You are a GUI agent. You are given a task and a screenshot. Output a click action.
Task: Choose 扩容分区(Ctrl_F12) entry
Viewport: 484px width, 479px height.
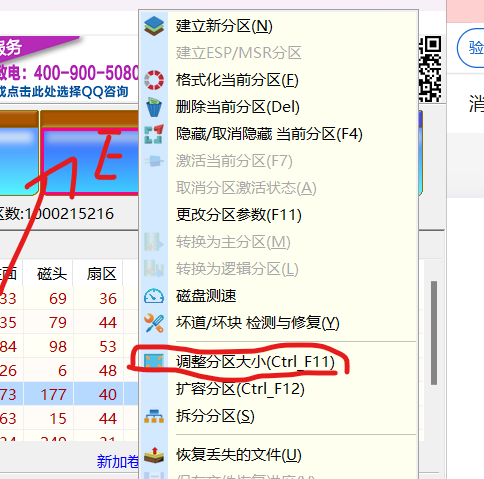240,389
